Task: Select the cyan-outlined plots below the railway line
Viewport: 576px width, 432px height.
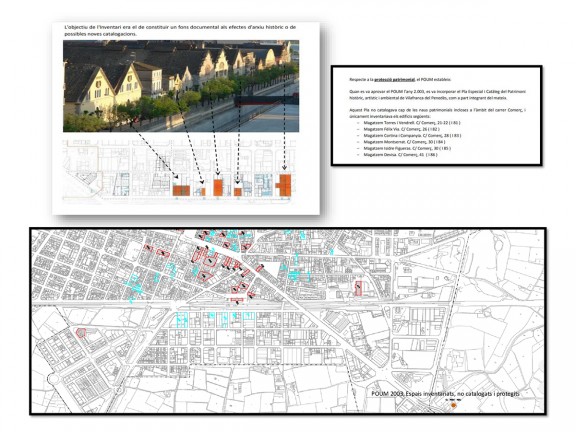Action: [x=215, y=319]
